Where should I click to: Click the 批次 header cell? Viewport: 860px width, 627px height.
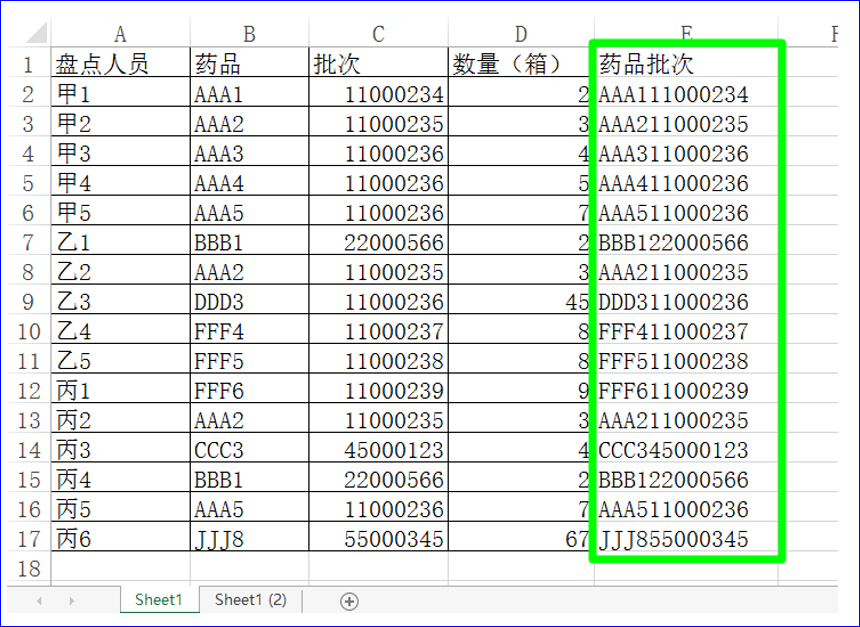pos(378,64)
